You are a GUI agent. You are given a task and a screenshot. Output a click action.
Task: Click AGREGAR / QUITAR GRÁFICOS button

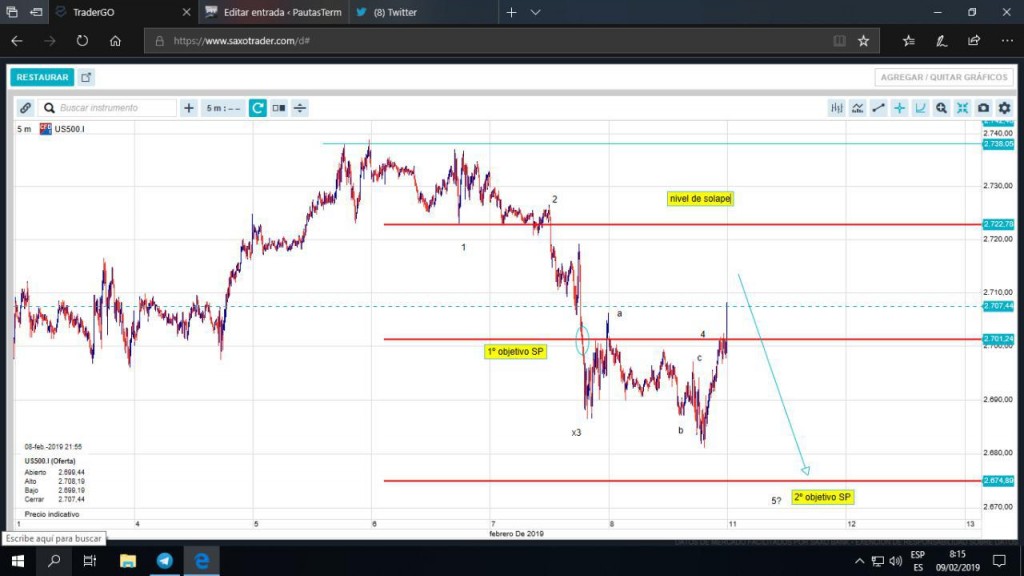[x=944, y=77]
